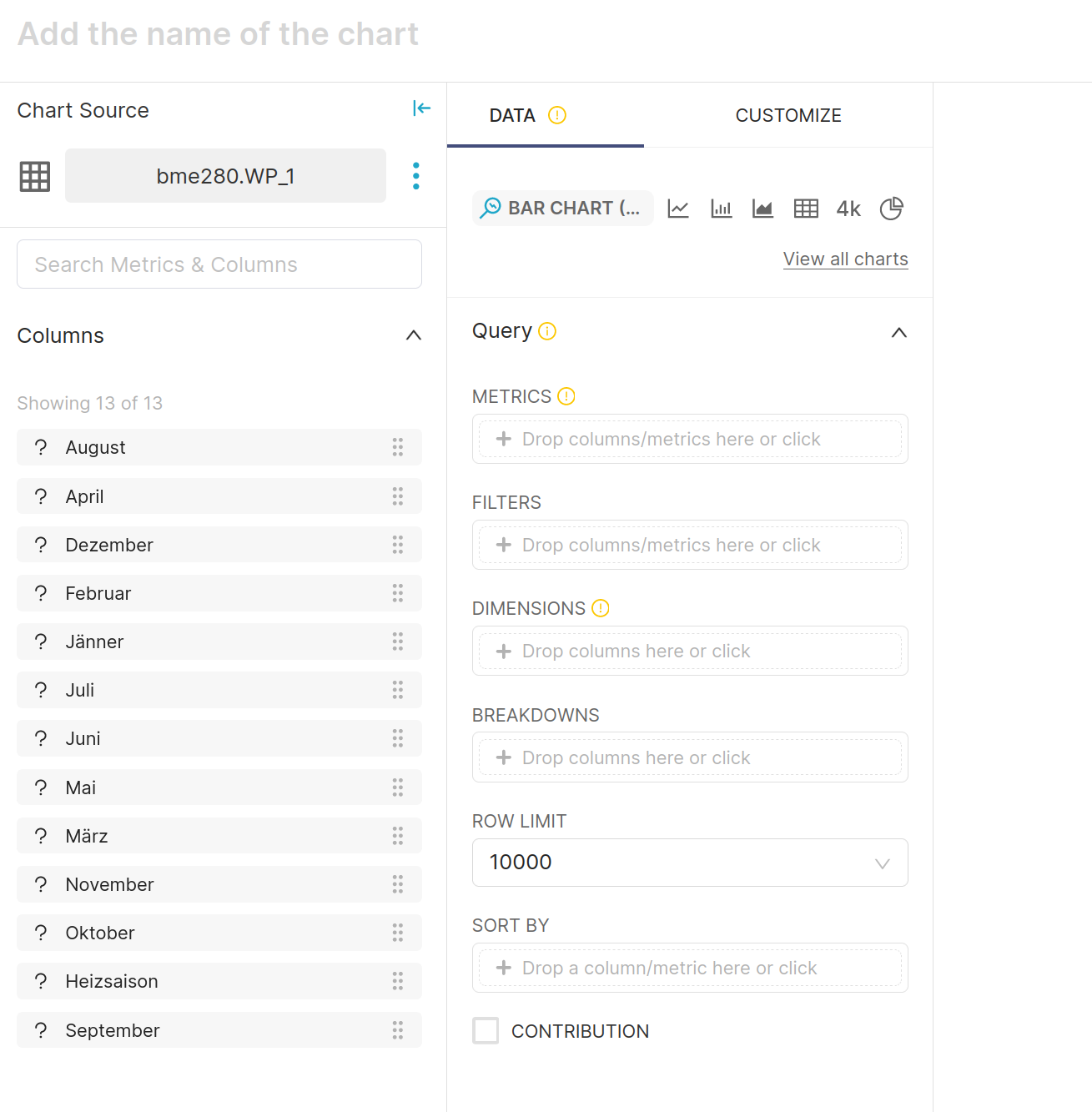Screen dimensions: 1092x1112
Task: Click the Search Metrics & Columns field
Action: point(219,264)
